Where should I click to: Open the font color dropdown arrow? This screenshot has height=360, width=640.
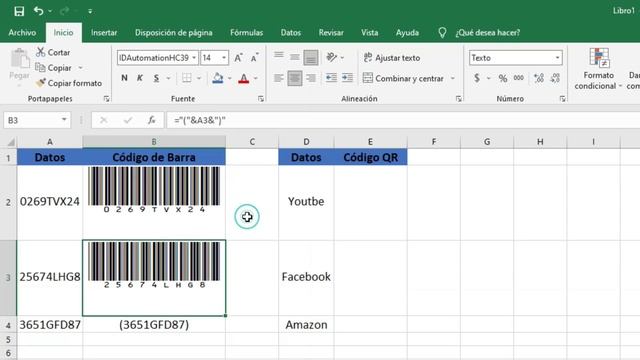pyautogui.click(x=256, y=78)
